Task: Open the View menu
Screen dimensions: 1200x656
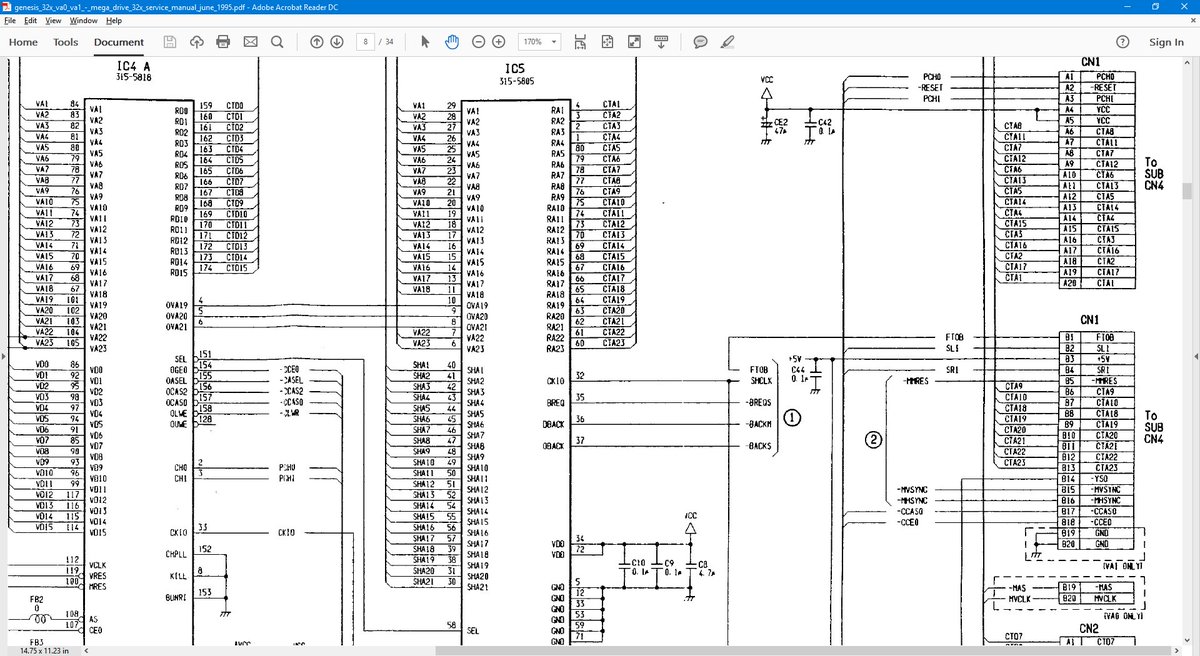Action: (53, 20)
